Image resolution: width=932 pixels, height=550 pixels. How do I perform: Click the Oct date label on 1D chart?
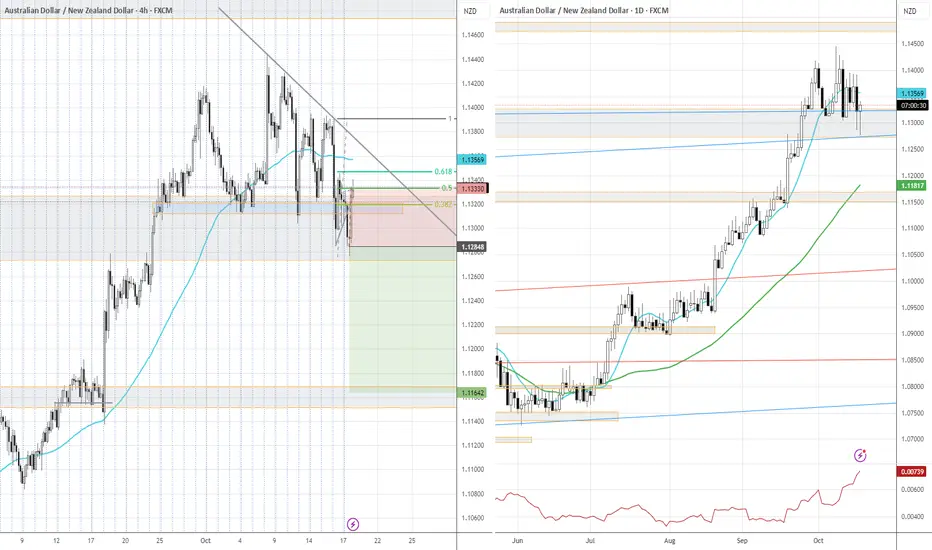pos(818,540)
